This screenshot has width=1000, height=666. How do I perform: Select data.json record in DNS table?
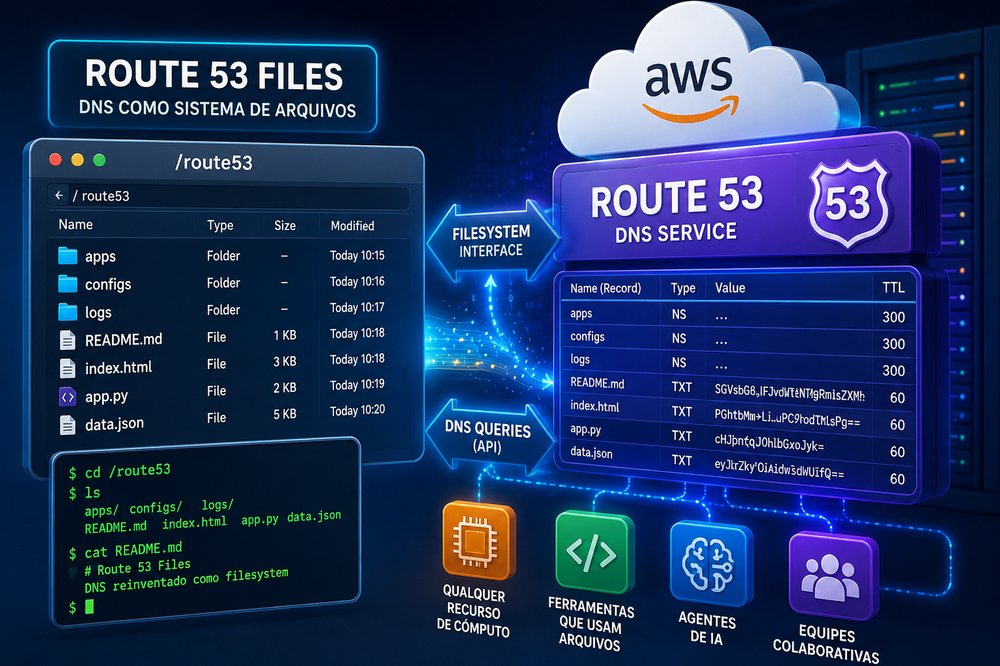(591, 453)
